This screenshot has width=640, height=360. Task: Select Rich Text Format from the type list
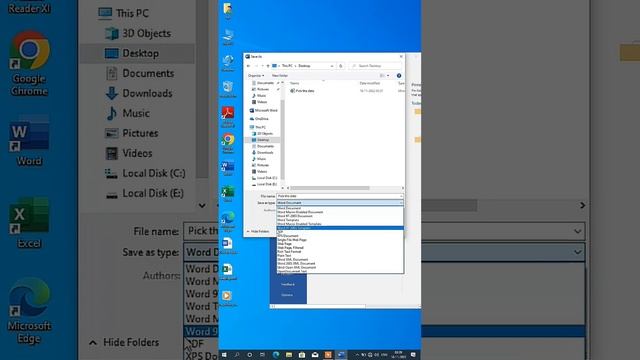point(340,252)
